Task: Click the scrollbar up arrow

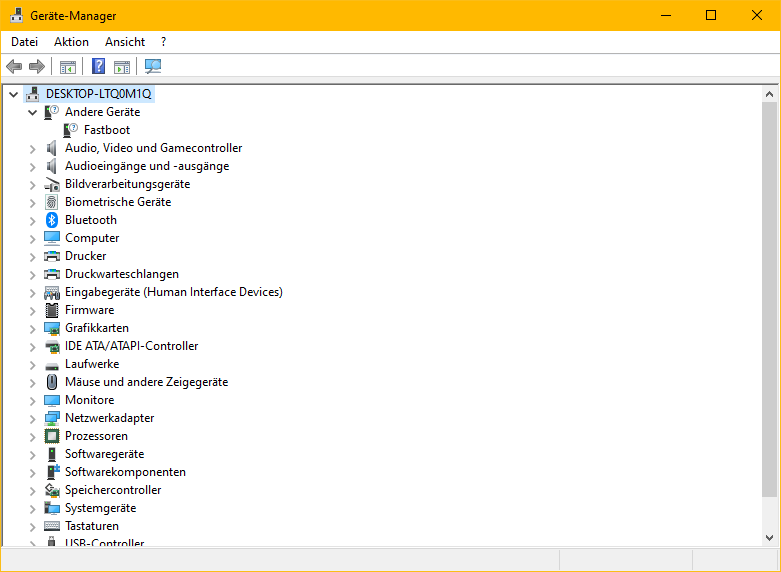Action: pos(770,94)
